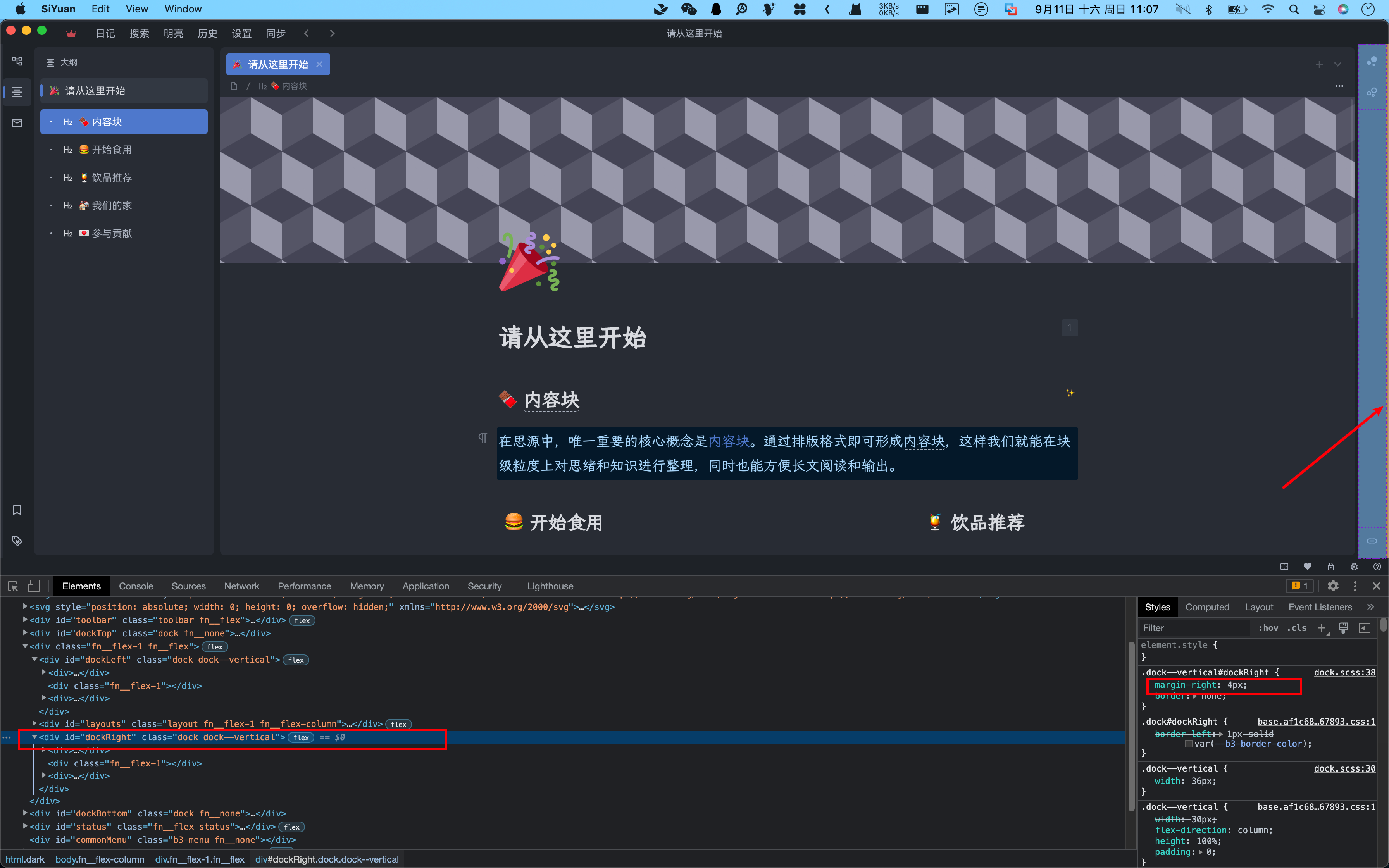Click the 设置 toolbar button

point(241,33)
